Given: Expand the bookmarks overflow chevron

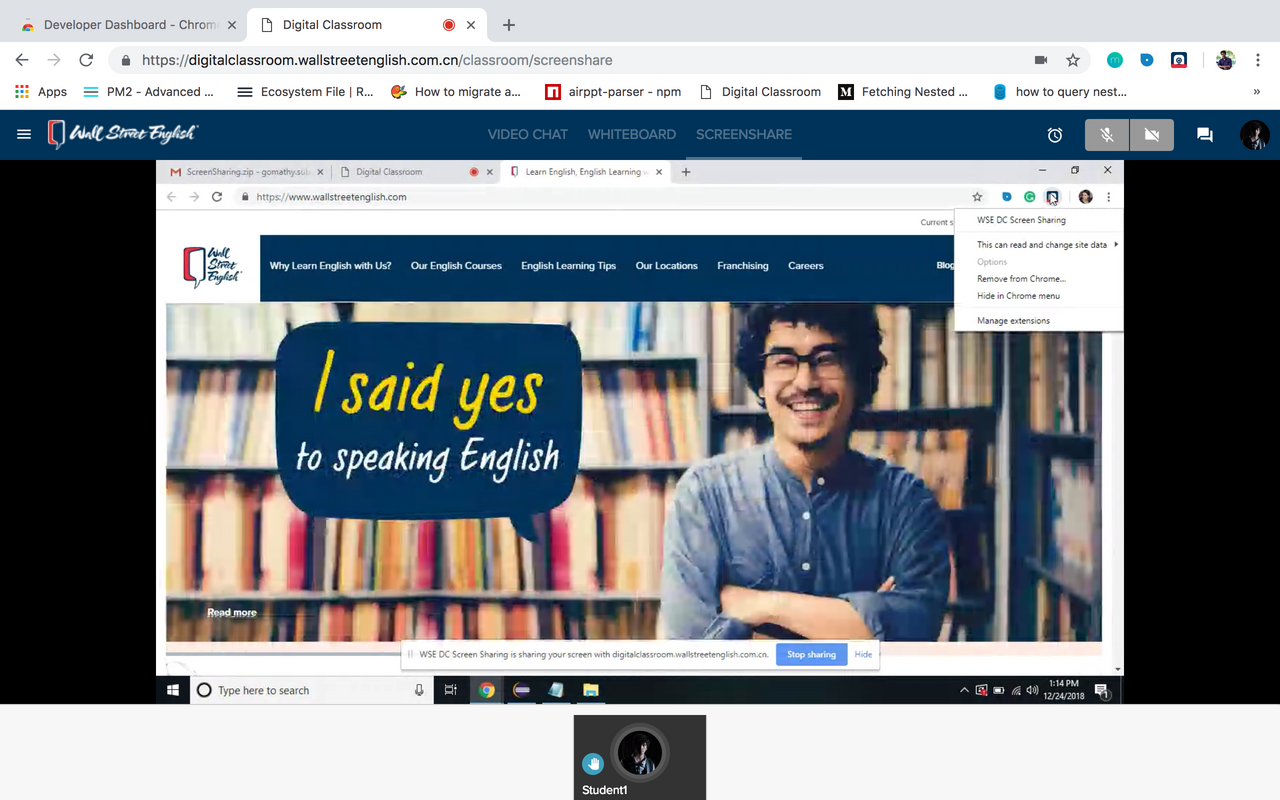Looking at the screenshot, I should 1256,91.
